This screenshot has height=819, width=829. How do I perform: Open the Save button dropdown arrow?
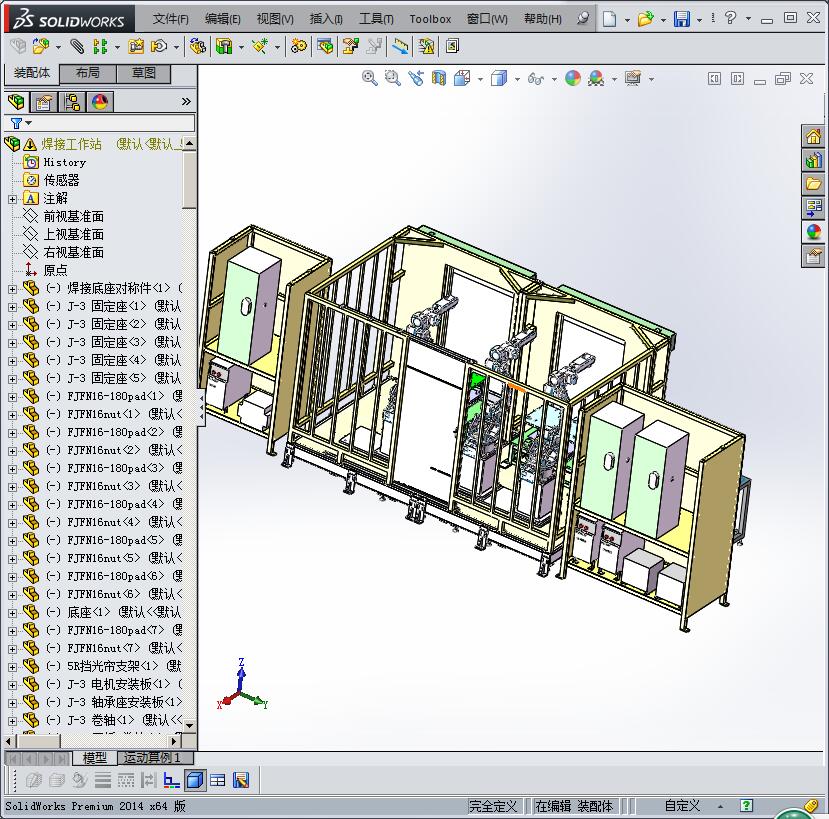pyautogui.click(x=699, y=20)
